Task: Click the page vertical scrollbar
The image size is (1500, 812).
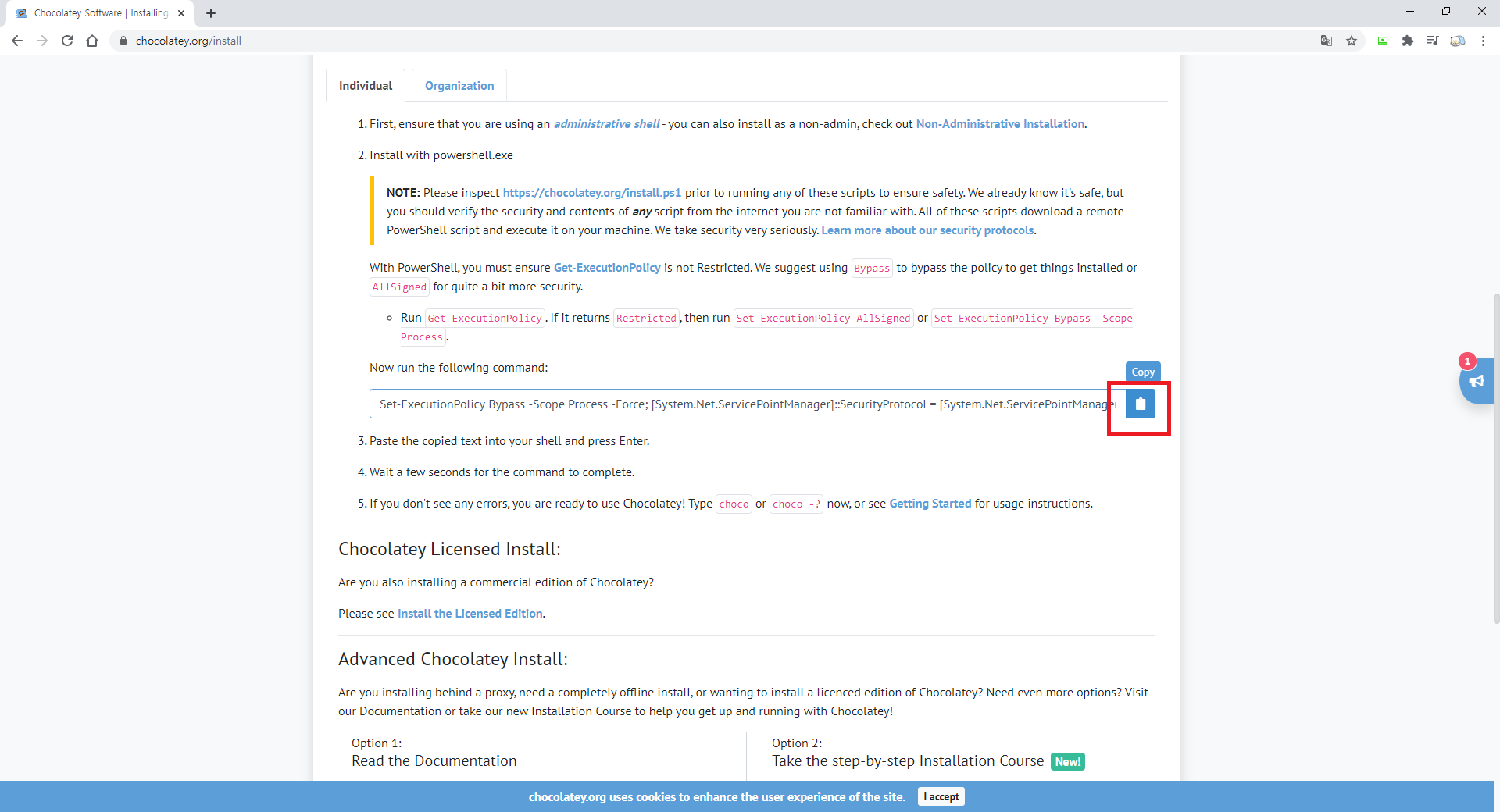Action: [1496, 458]
